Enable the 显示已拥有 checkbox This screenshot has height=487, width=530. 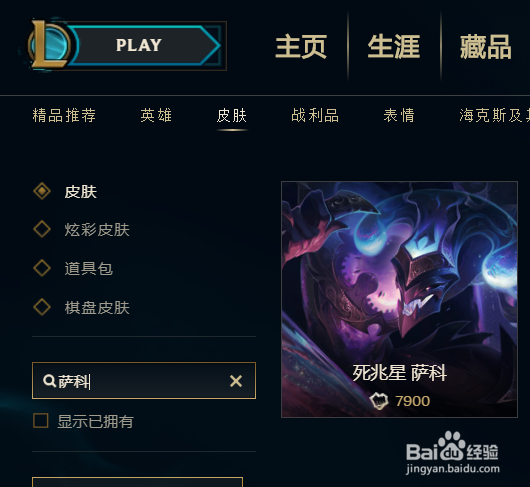click(41, 421)
